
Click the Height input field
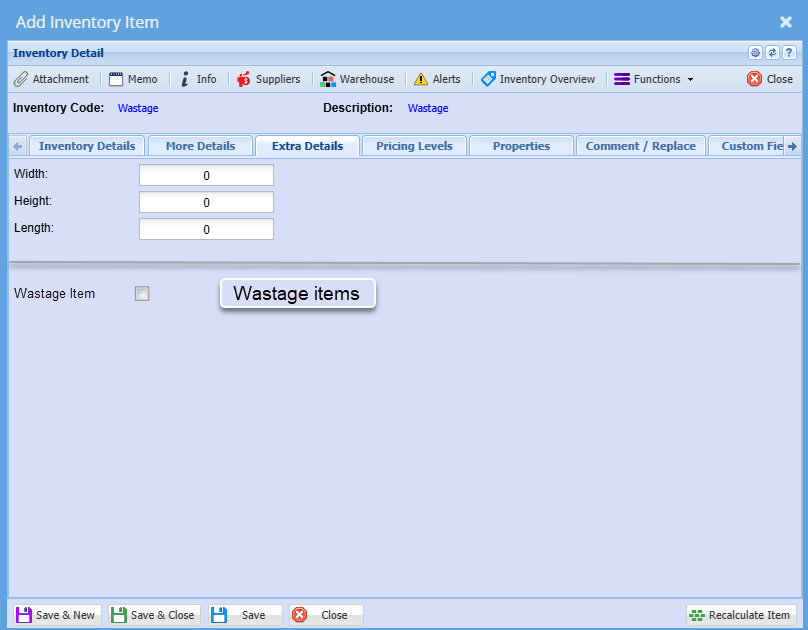(206, 202)
